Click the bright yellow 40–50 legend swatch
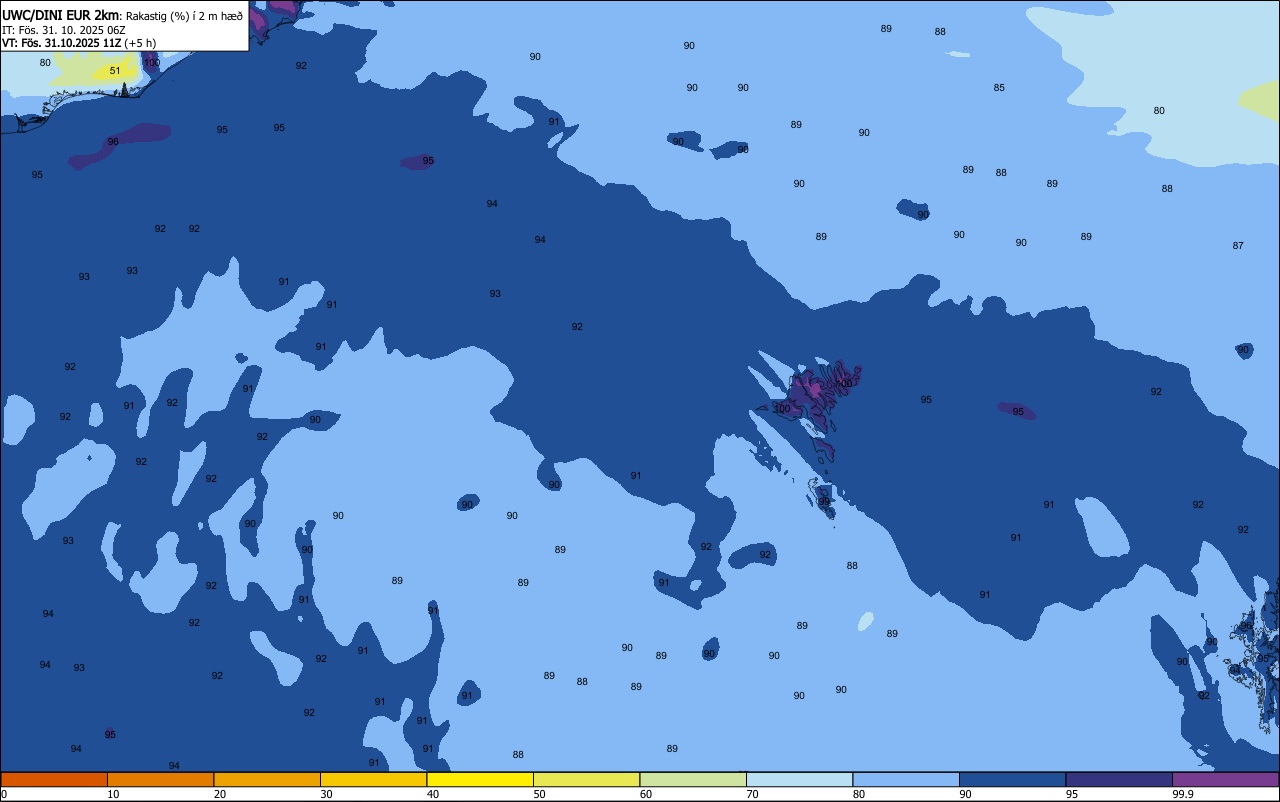 pos(480,779)
